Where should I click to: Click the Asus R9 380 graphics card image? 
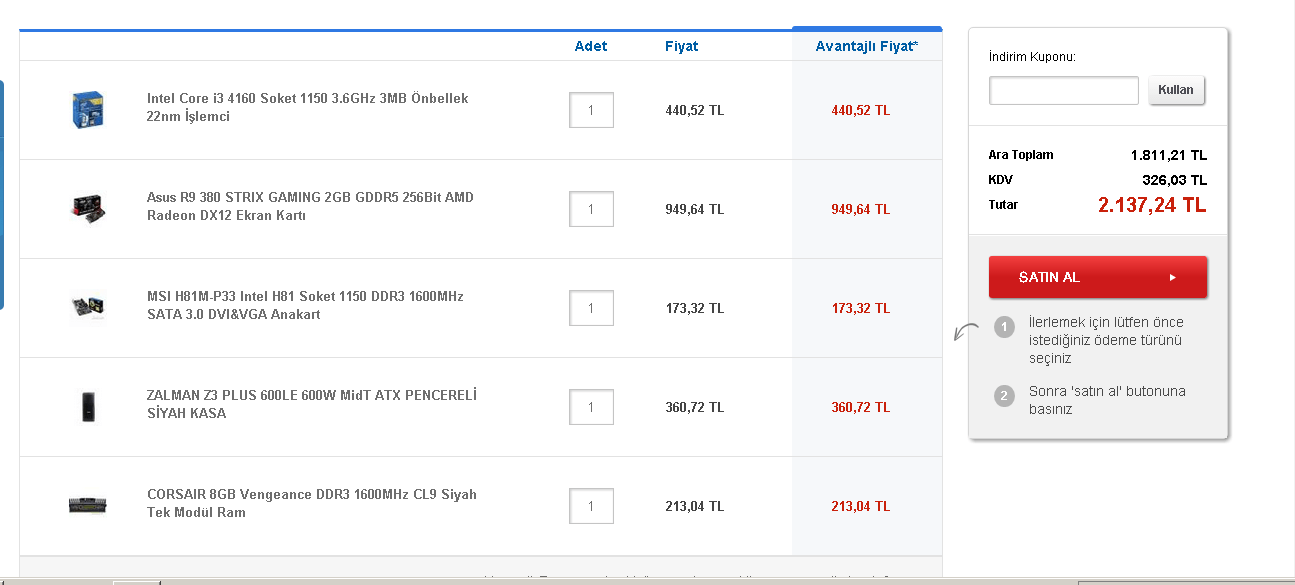[88, 207]
